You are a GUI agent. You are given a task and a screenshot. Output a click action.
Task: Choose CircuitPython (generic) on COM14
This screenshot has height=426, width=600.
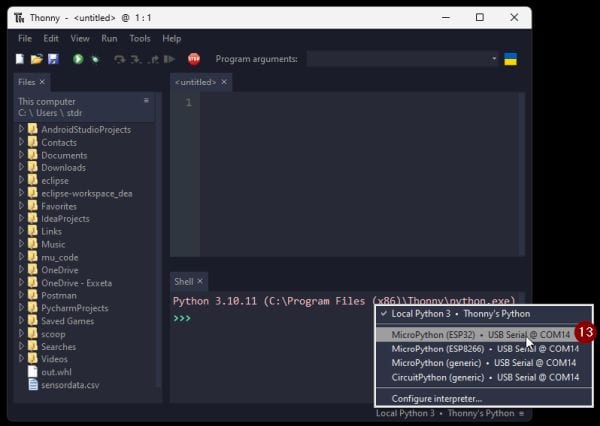(x=484, y=377)
